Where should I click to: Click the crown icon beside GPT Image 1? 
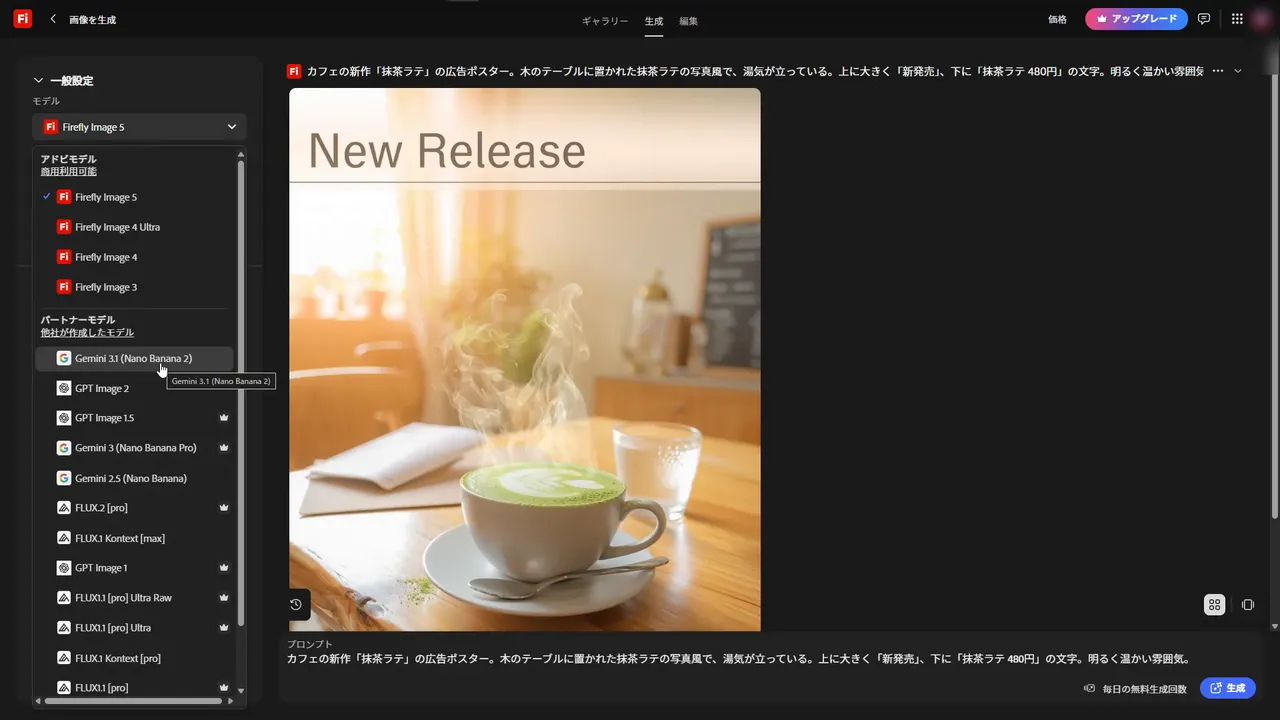click(x=224, y=568)
